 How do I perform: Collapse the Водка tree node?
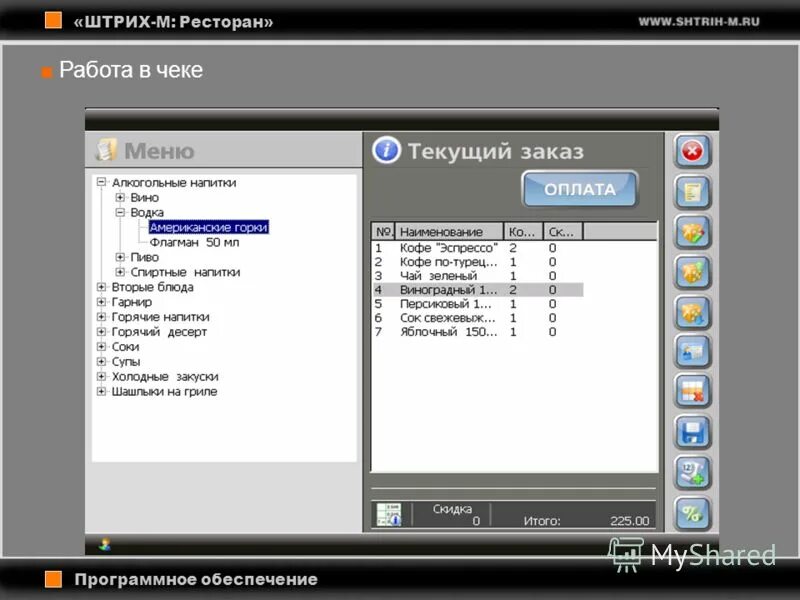[x=120, y=212]
